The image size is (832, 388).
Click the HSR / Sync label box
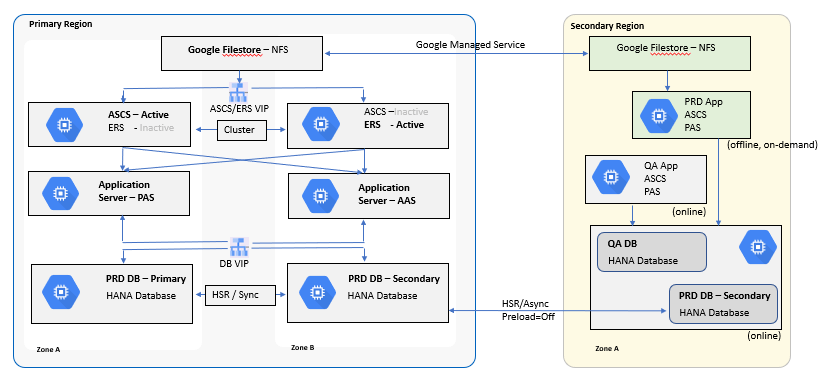240,295
